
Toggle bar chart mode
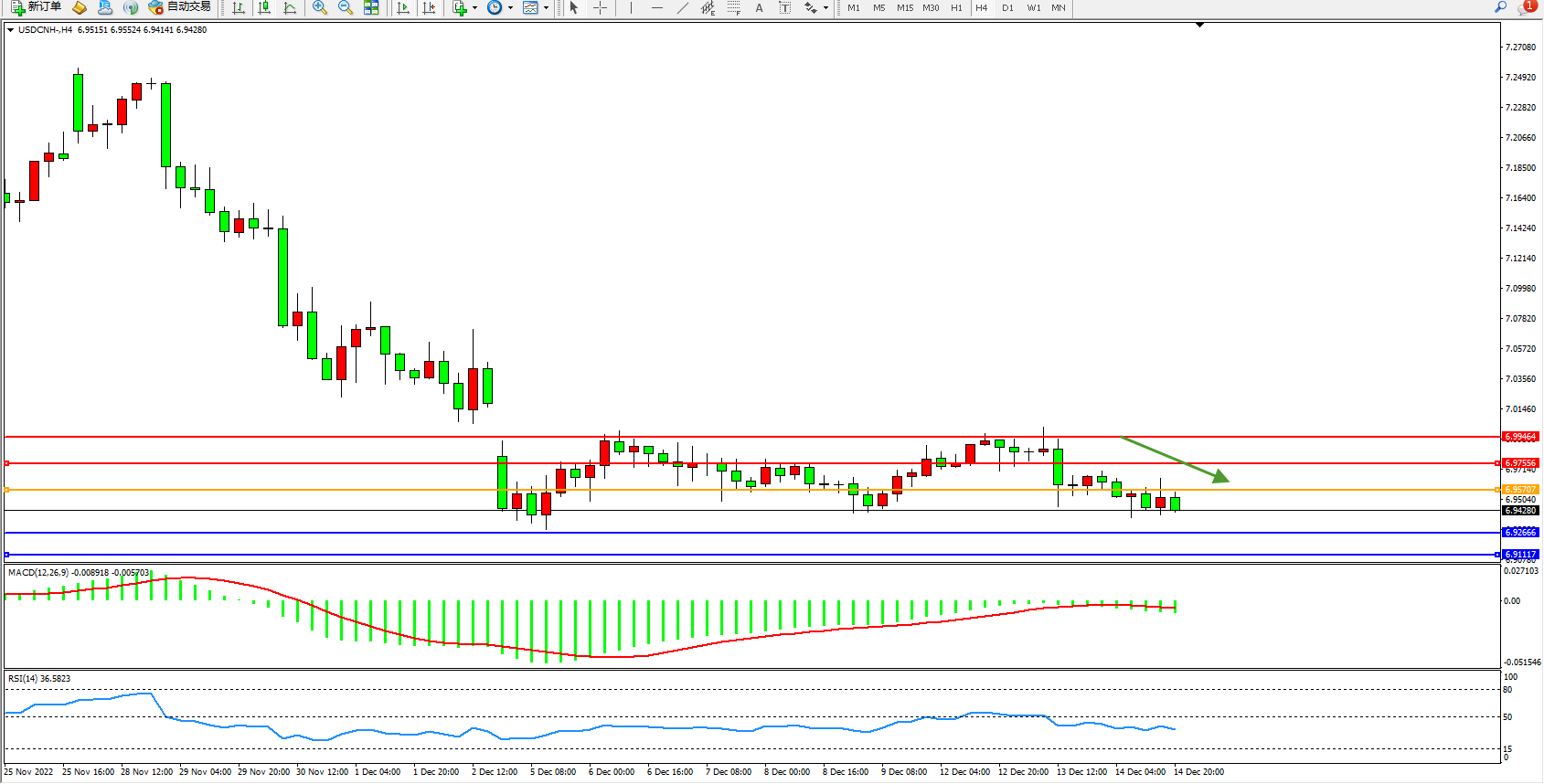[x=239, y=7]
